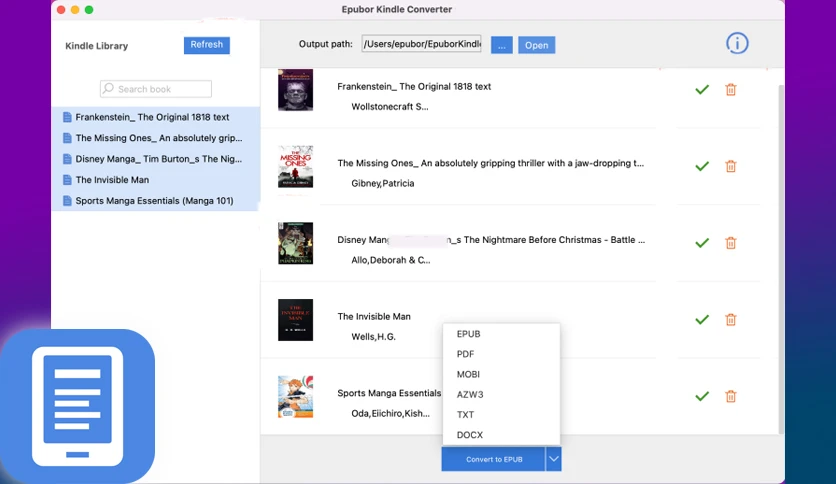Screen dimensions: 836x484
Task: Click The Invisible Man title in main list
Action: pyautogui.click(x=374, y=317)
